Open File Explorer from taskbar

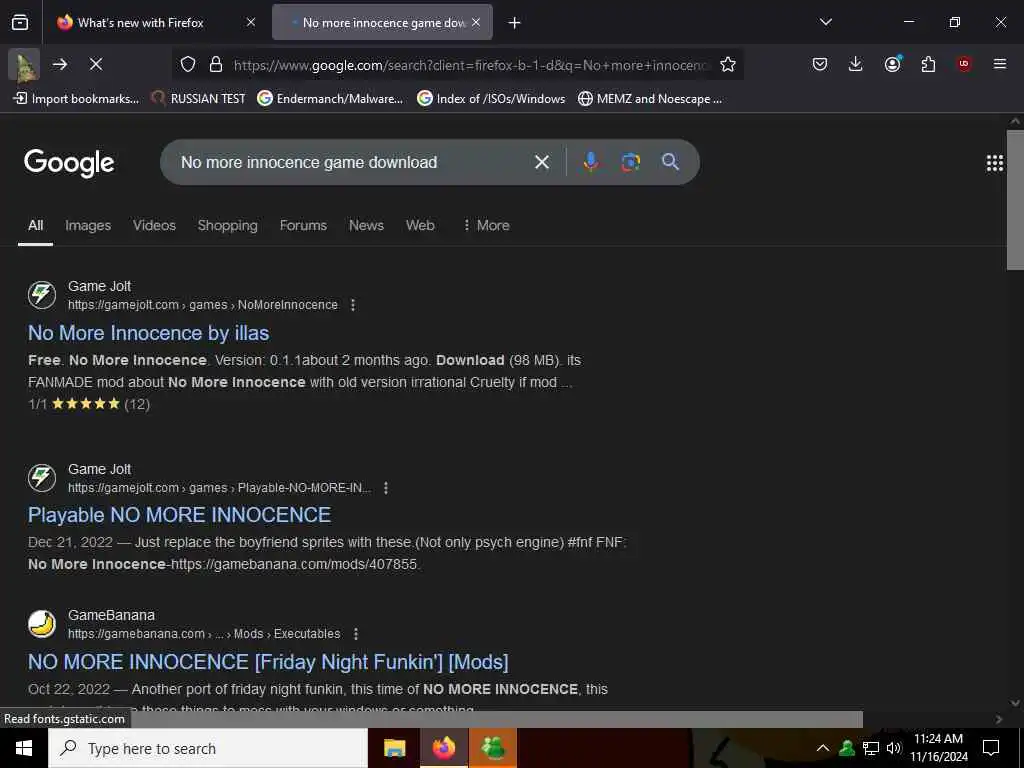[394, 748]
